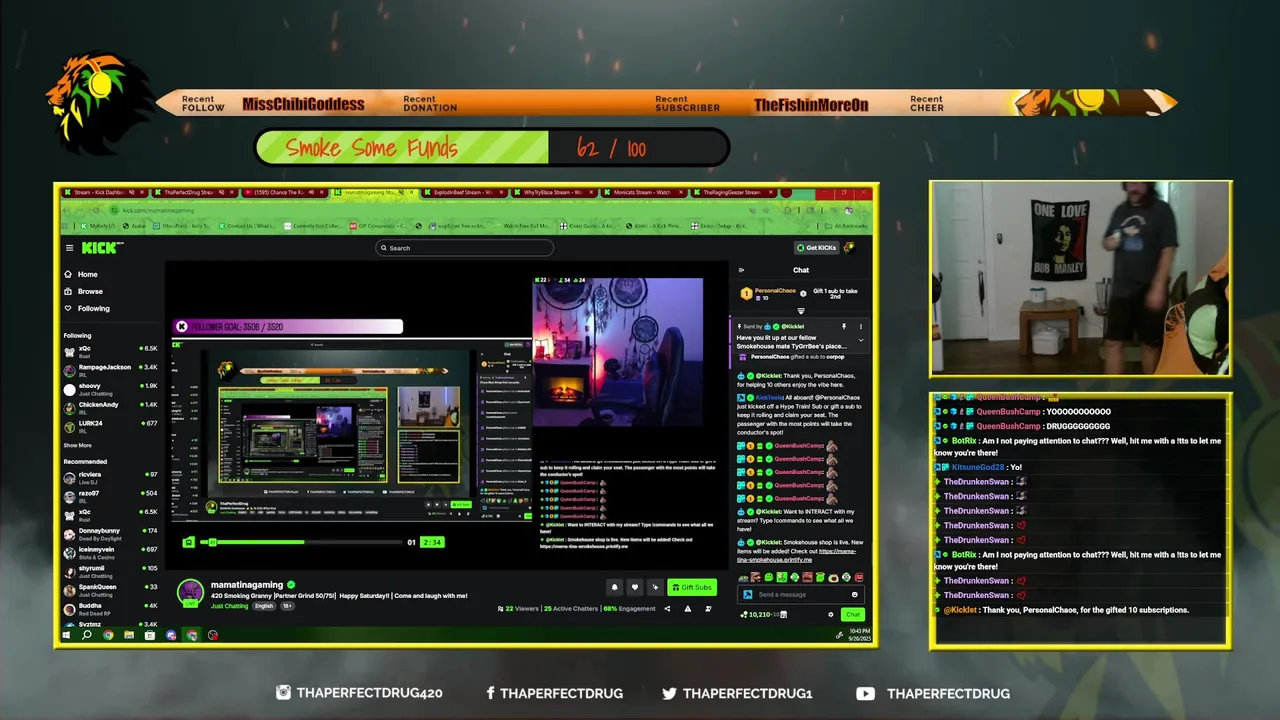The height and width of the screenshot is (720, 1280).
Task: Click the browser back arrow
Action: point(65,210)
